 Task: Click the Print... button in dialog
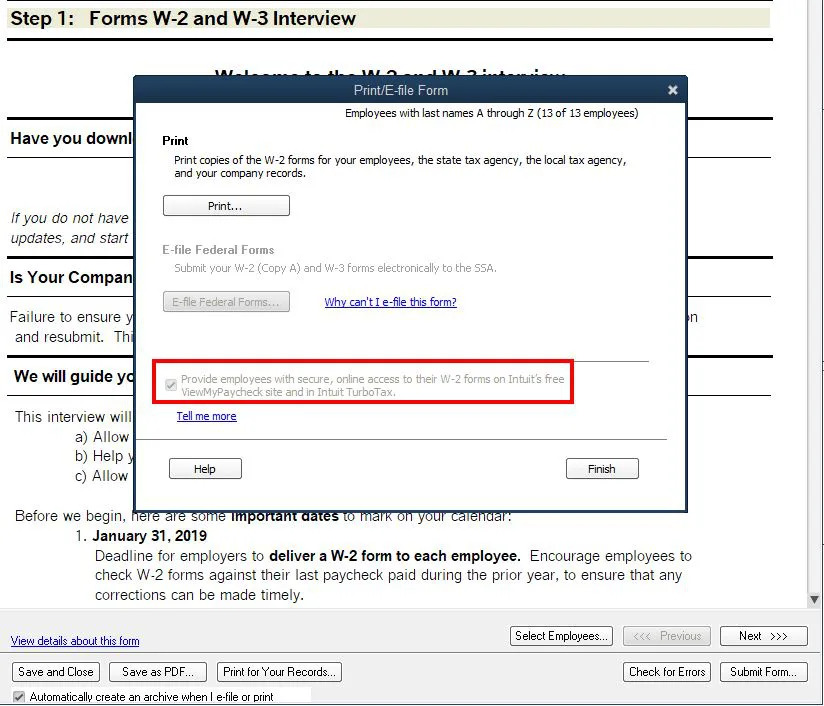click(226, 206)
